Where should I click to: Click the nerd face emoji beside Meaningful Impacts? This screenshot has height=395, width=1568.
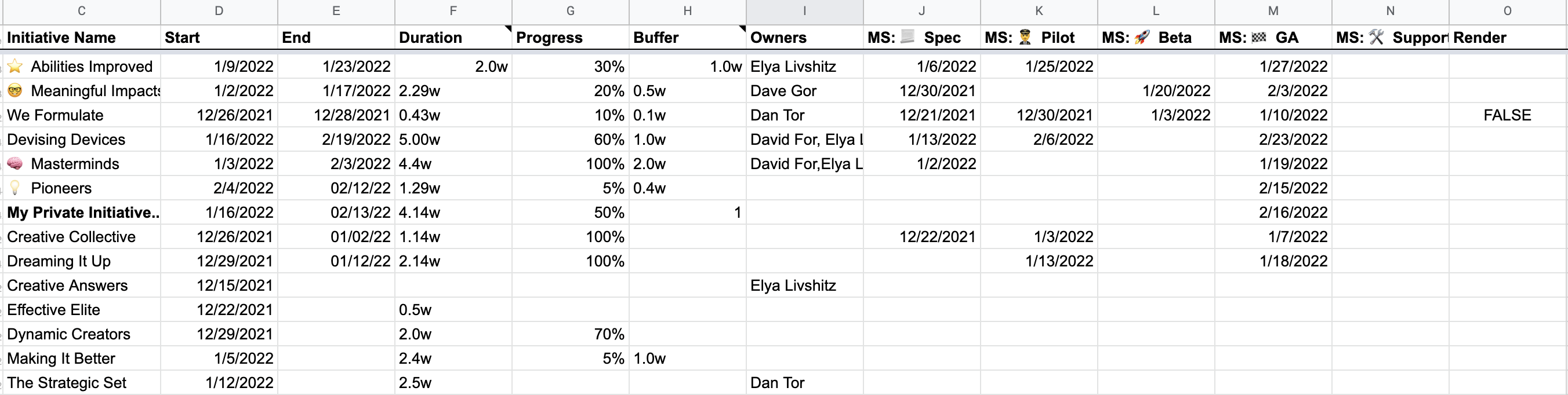(15, 90)
